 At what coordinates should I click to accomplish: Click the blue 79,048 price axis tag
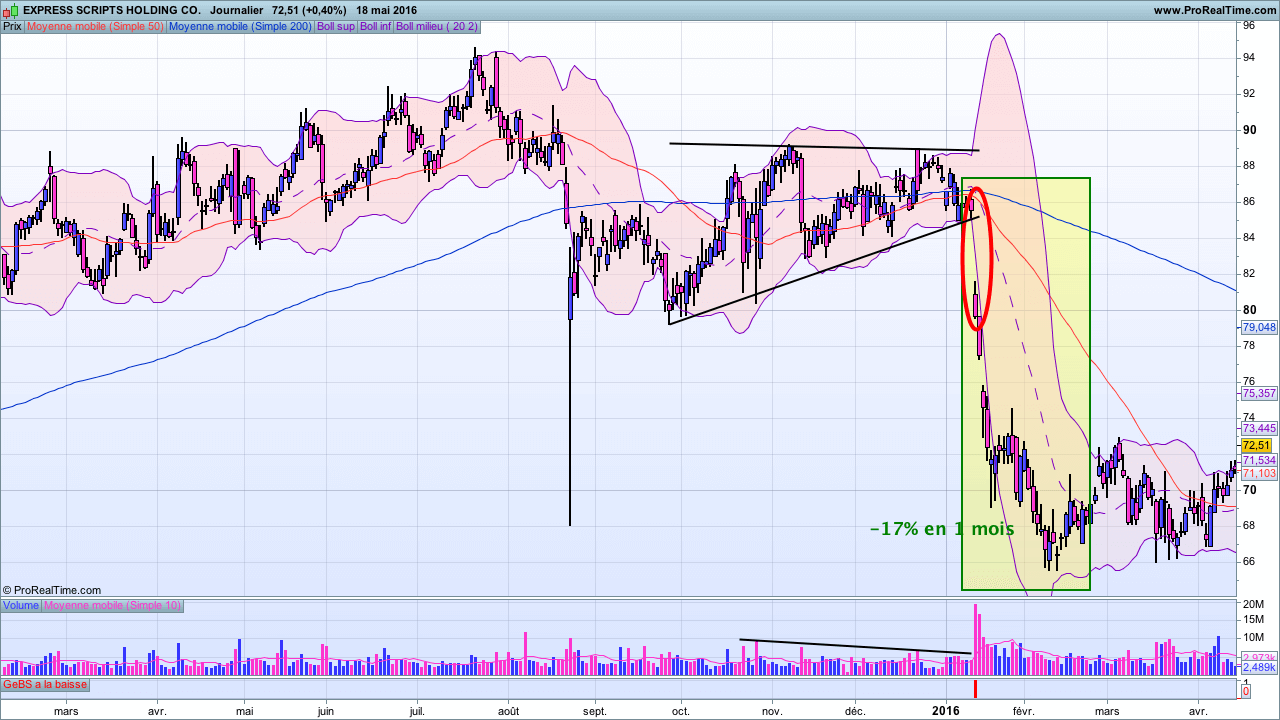click(1259, 327)
